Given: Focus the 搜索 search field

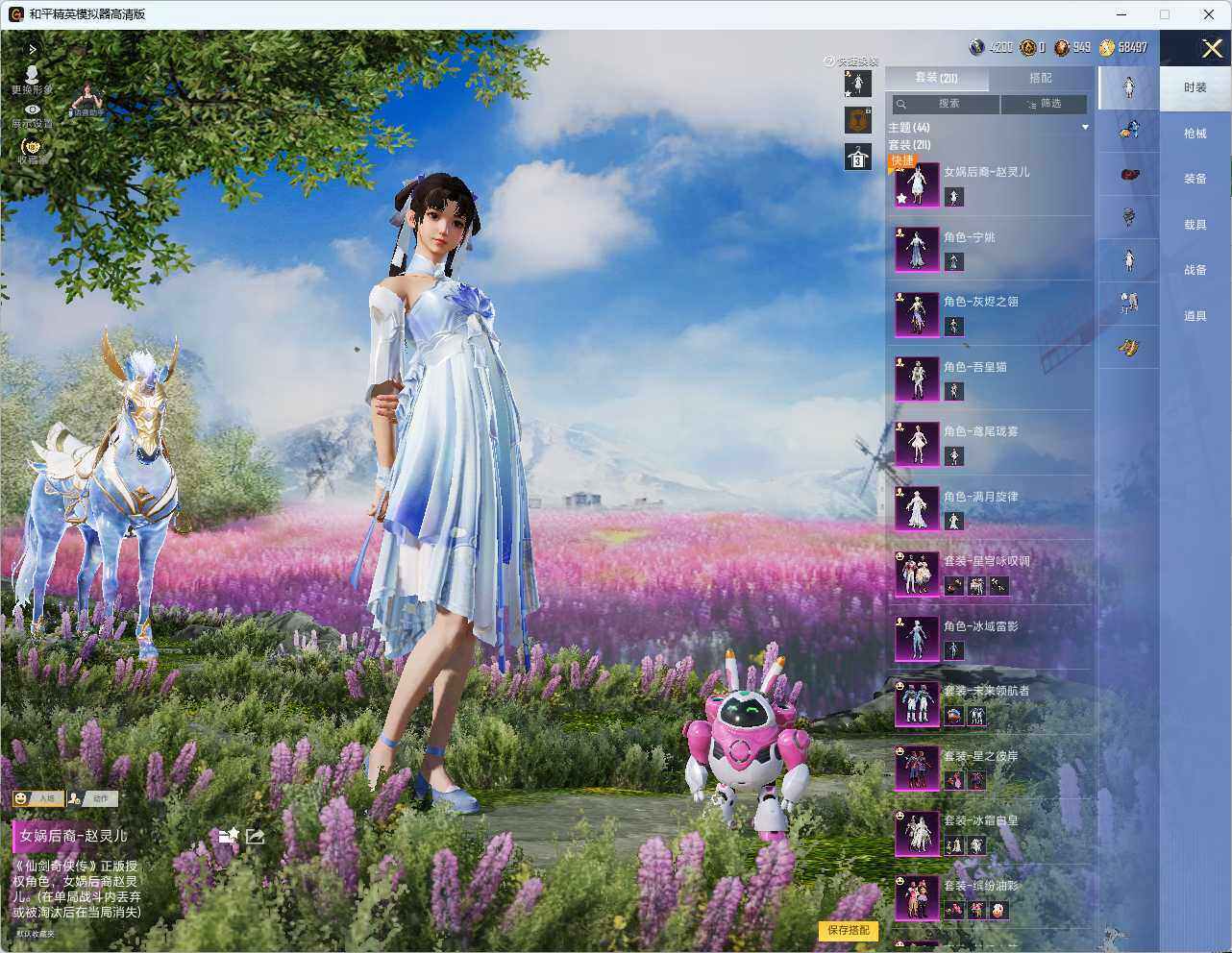Looking at the screenshot, I should [x=946, y=104].
